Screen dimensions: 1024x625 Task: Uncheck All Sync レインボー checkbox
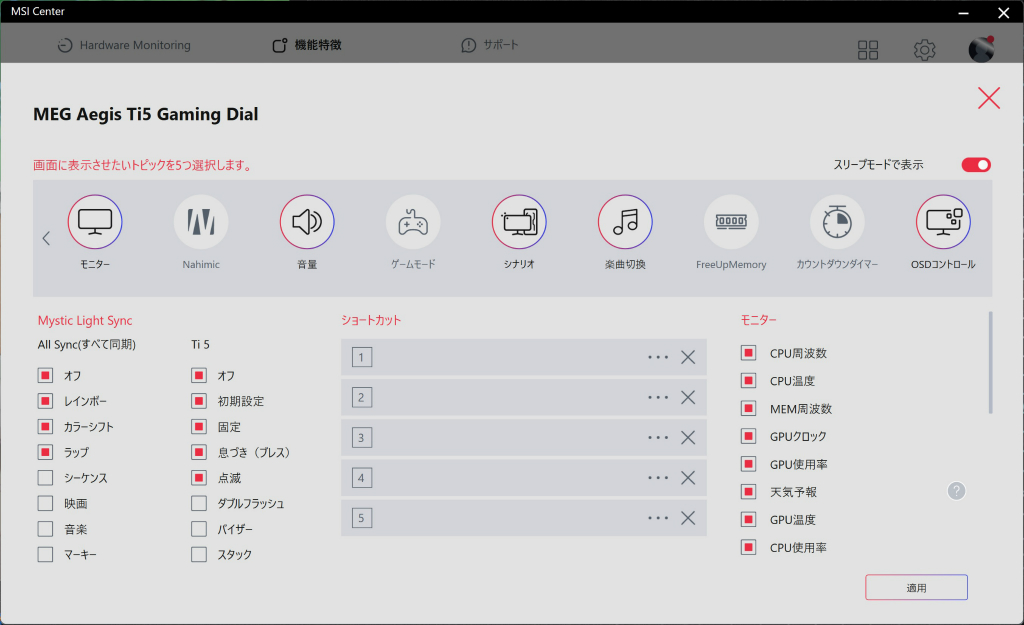pyautogui.click(x=45, y=401)
